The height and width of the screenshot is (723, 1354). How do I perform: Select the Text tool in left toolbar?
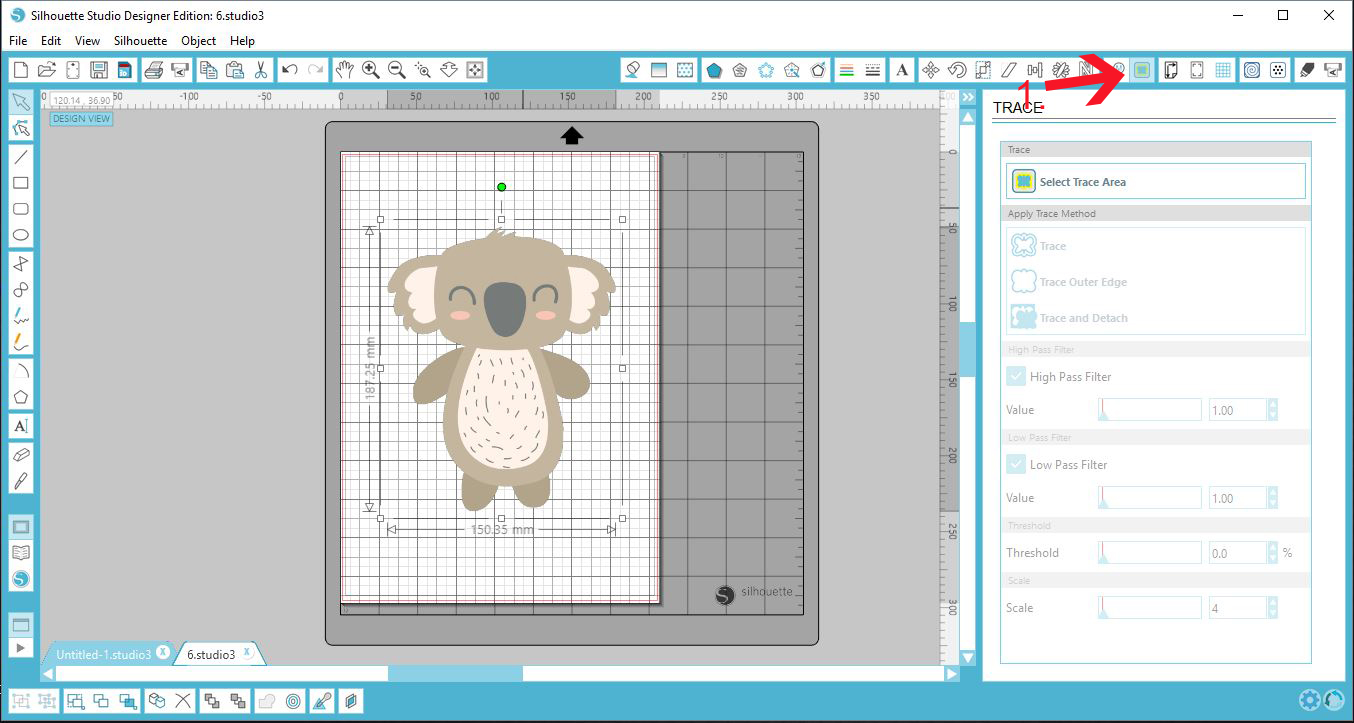pyautogui.click(x=20, y=426)
